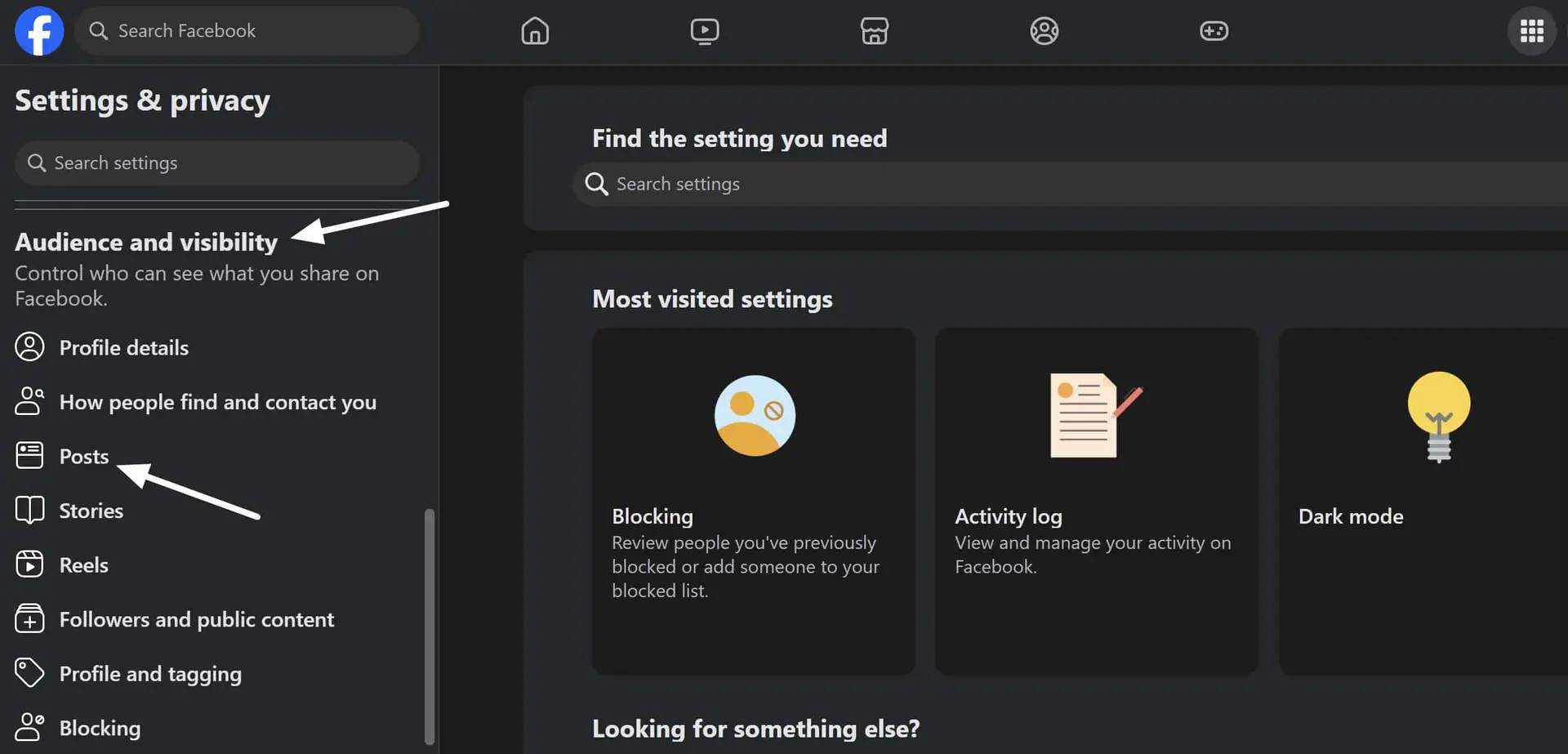Click the Search Facebook field
The width and height of the screenshot is (1568, 754).
click(x=247, y=31)
